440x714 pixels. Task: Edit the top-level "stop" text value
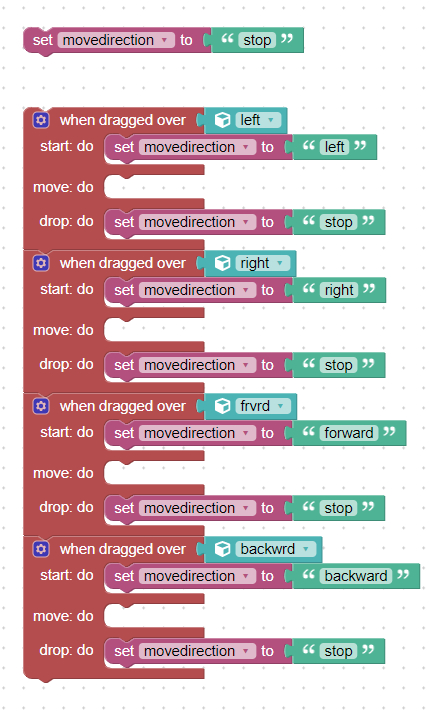click(257, 40)
